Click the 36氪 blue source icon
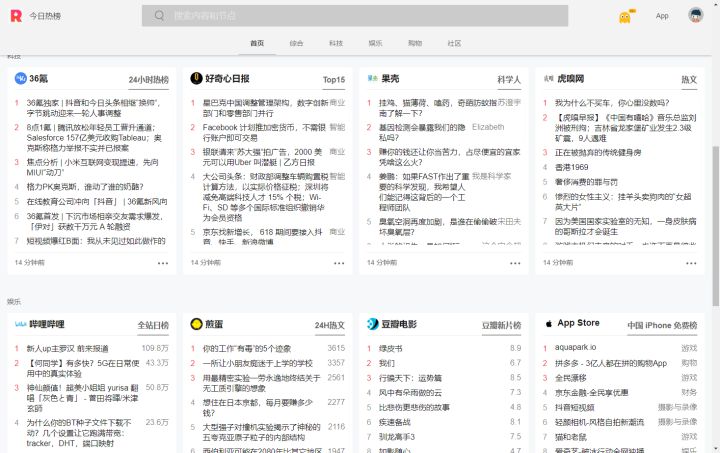The image size is (720, 453). pos(21,78)
